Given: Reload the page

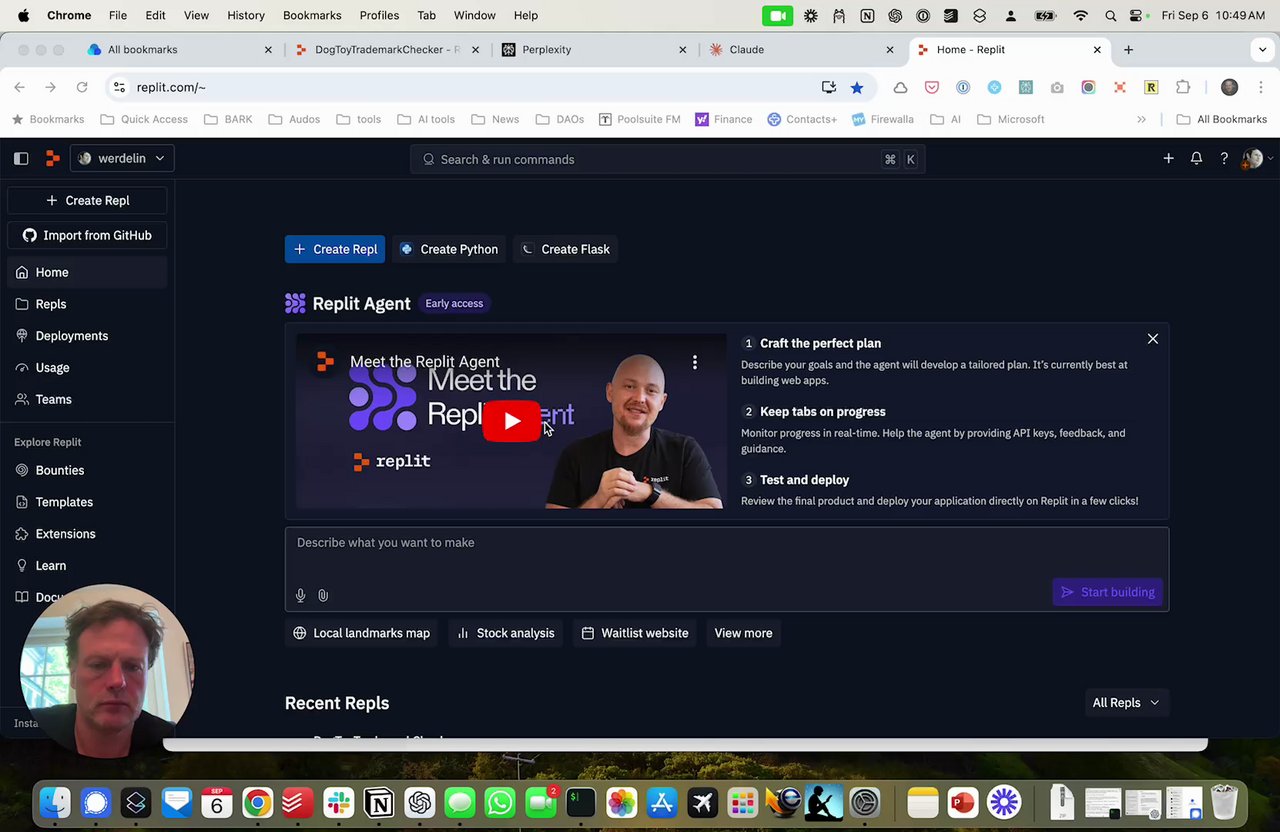Looking at the screenshot, I should pos(82,87).
